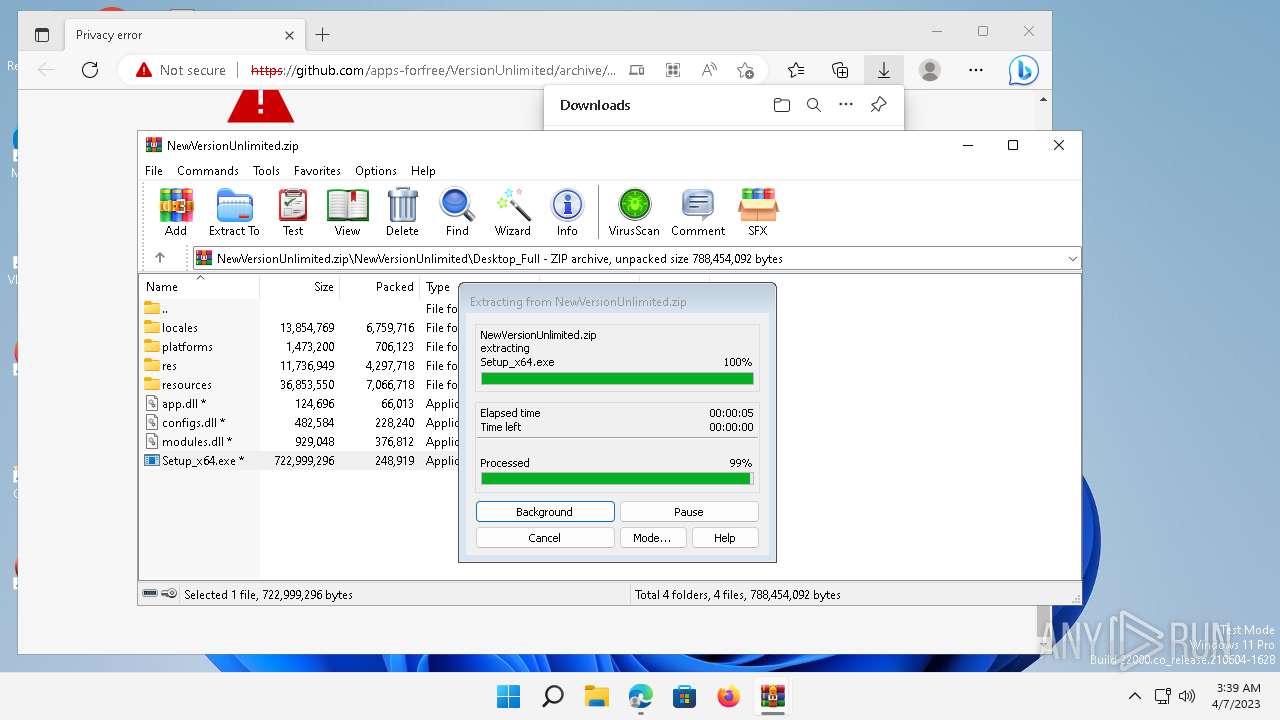This screenshot has height=720, width=1280.
Task: Click the Add toolbar icon in WinRAR
Action: click(x=176, y=212)
